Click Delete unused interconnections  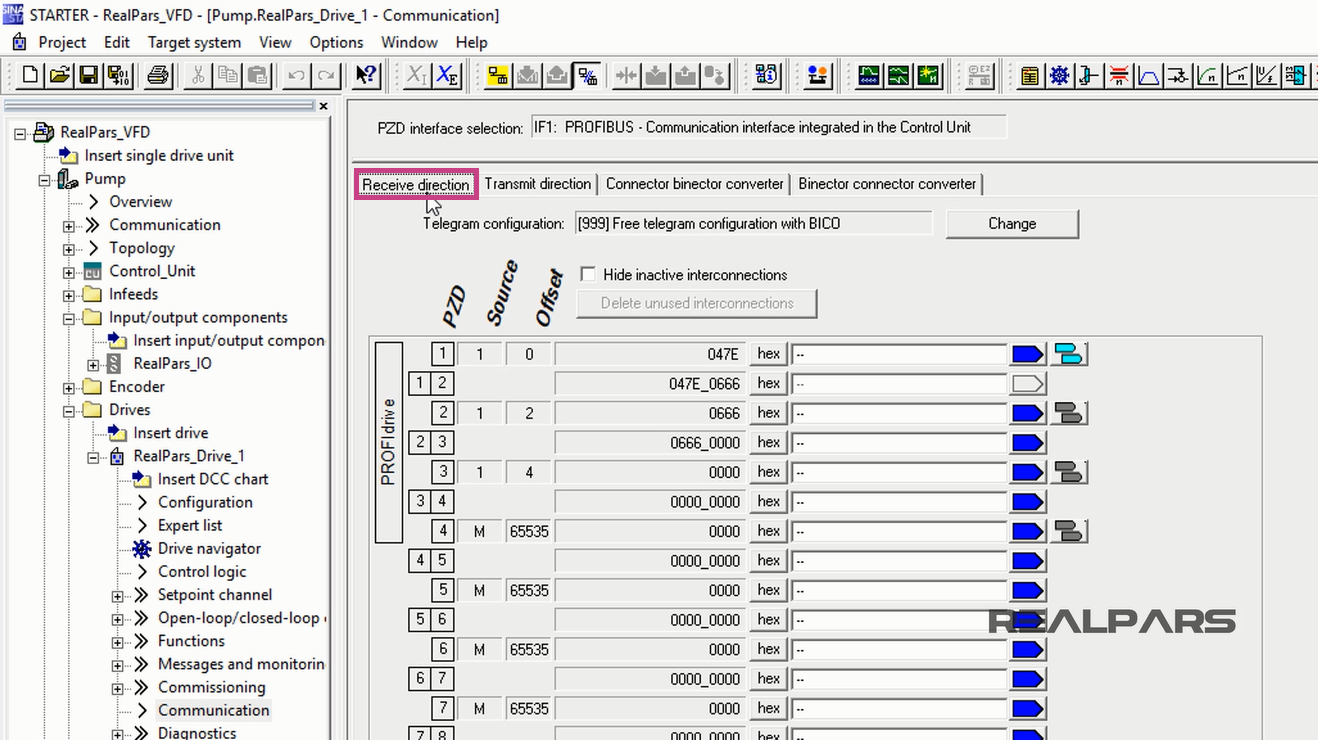(x=696, y=302)
